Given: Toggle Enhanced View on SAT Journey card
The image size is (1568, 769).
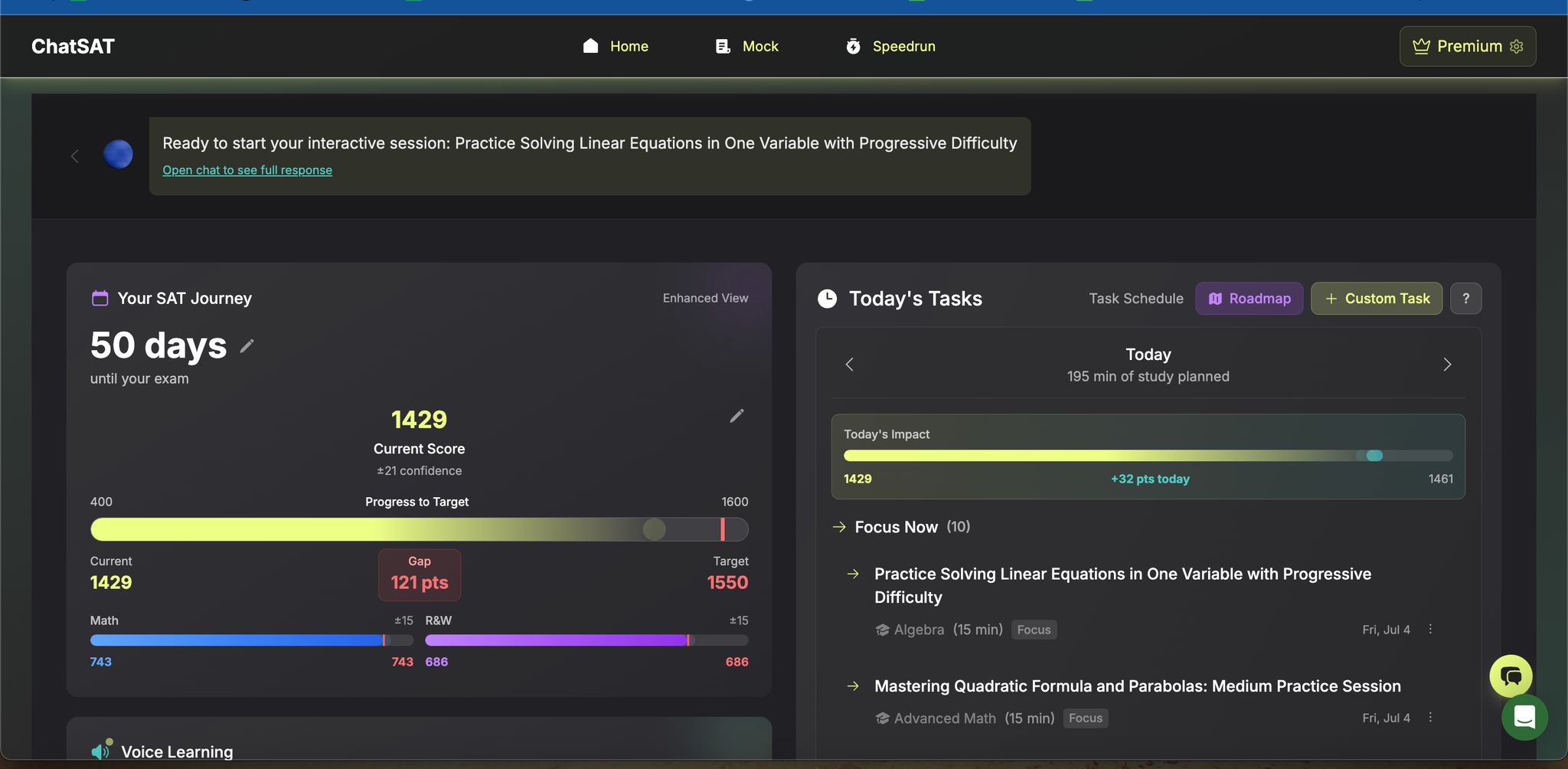Looking at the screenshot, I should pyautogui.click(x=705, y=298).
